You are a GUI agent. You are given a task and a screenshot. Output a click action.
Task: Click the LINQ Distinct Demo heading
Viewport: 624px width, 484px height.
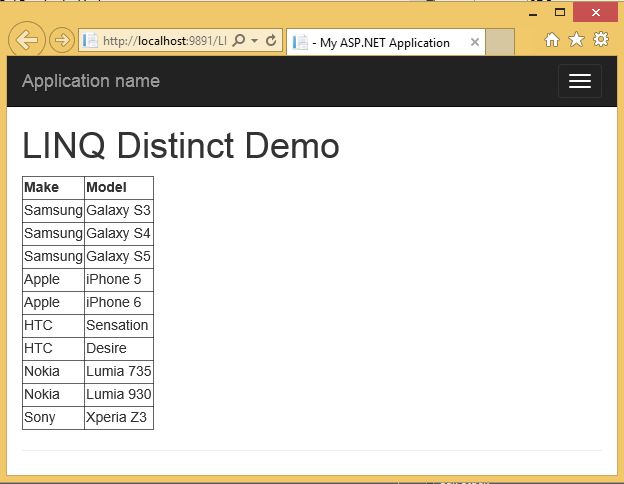pos(181,146)
